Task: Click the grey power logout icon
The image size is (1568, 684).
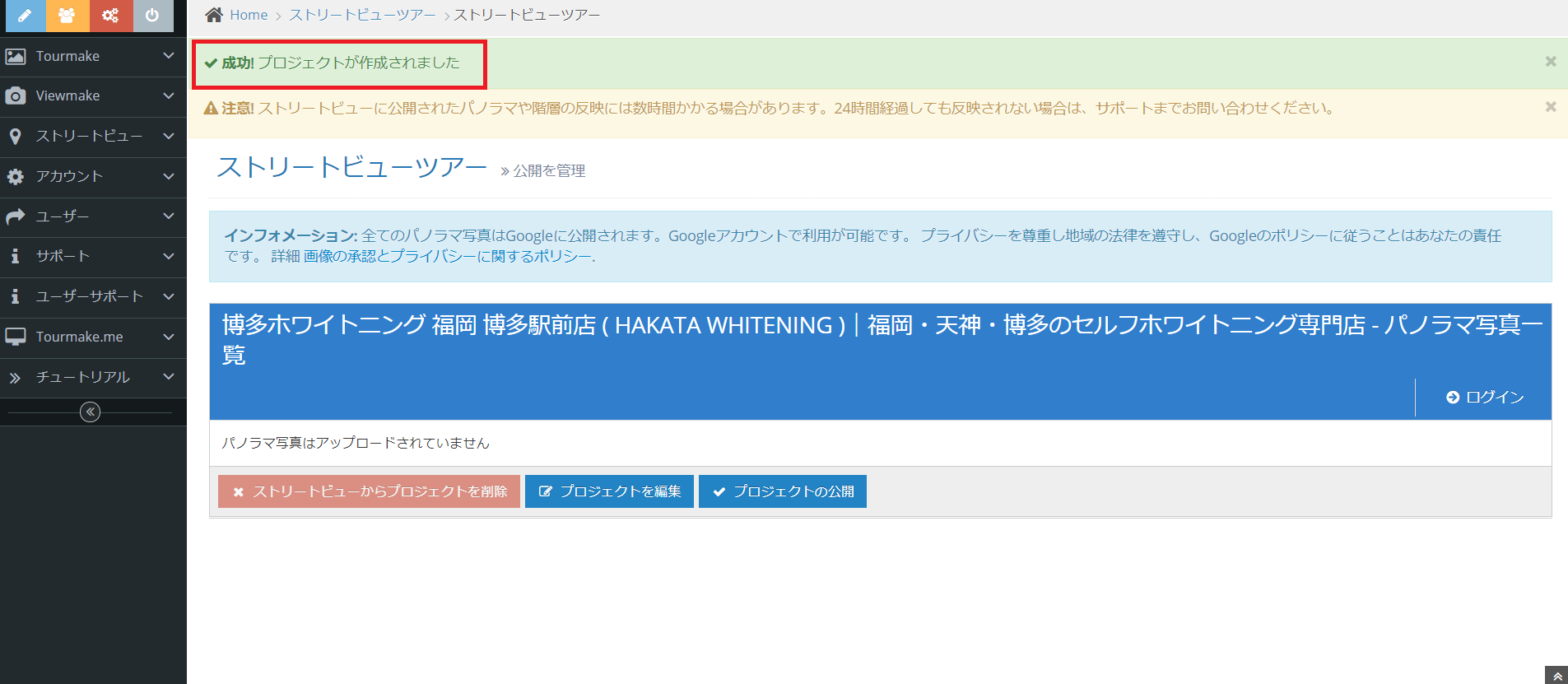Action: (152, 16)
